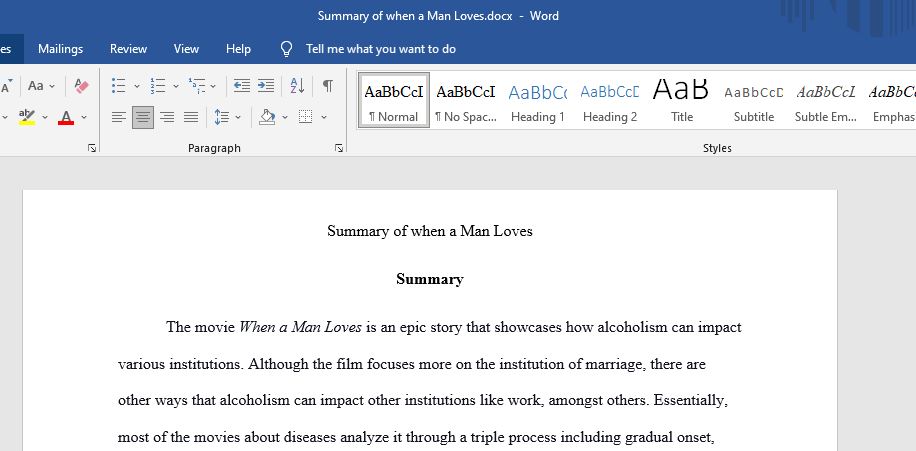916x451 pixels.
Task: Apply the red font color
Action: click(x=66, y=117)
